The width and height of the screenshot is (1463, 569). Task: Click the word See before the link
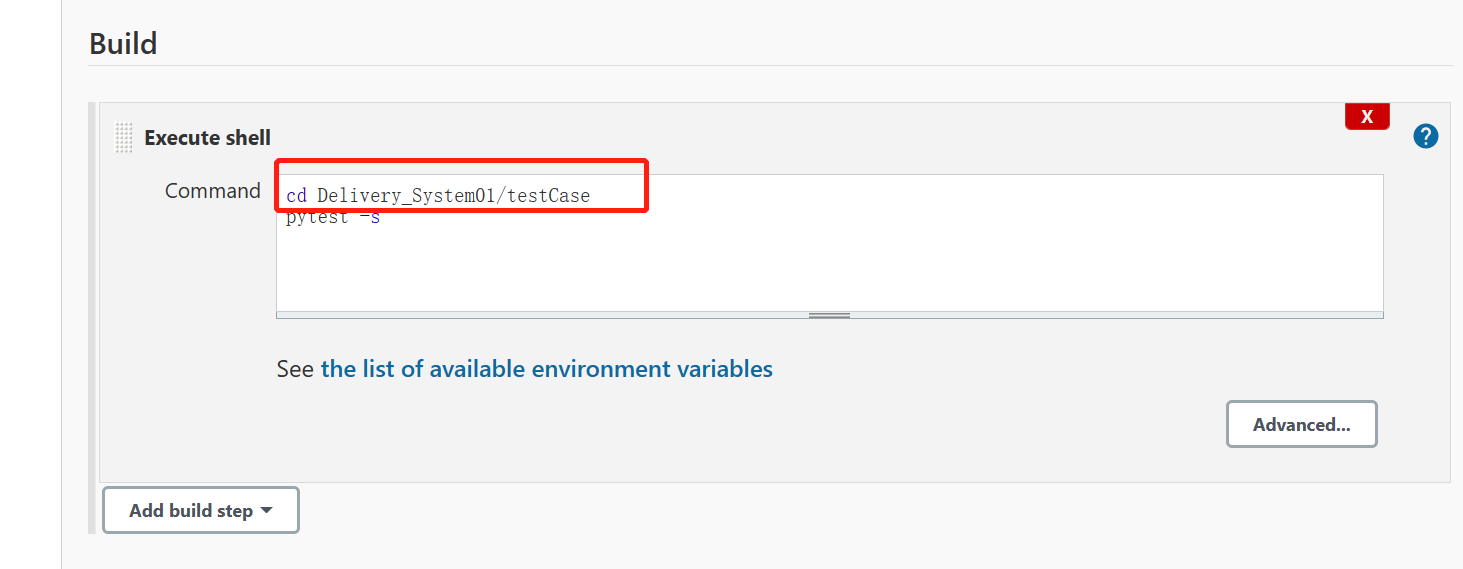(x=295, y=369)
